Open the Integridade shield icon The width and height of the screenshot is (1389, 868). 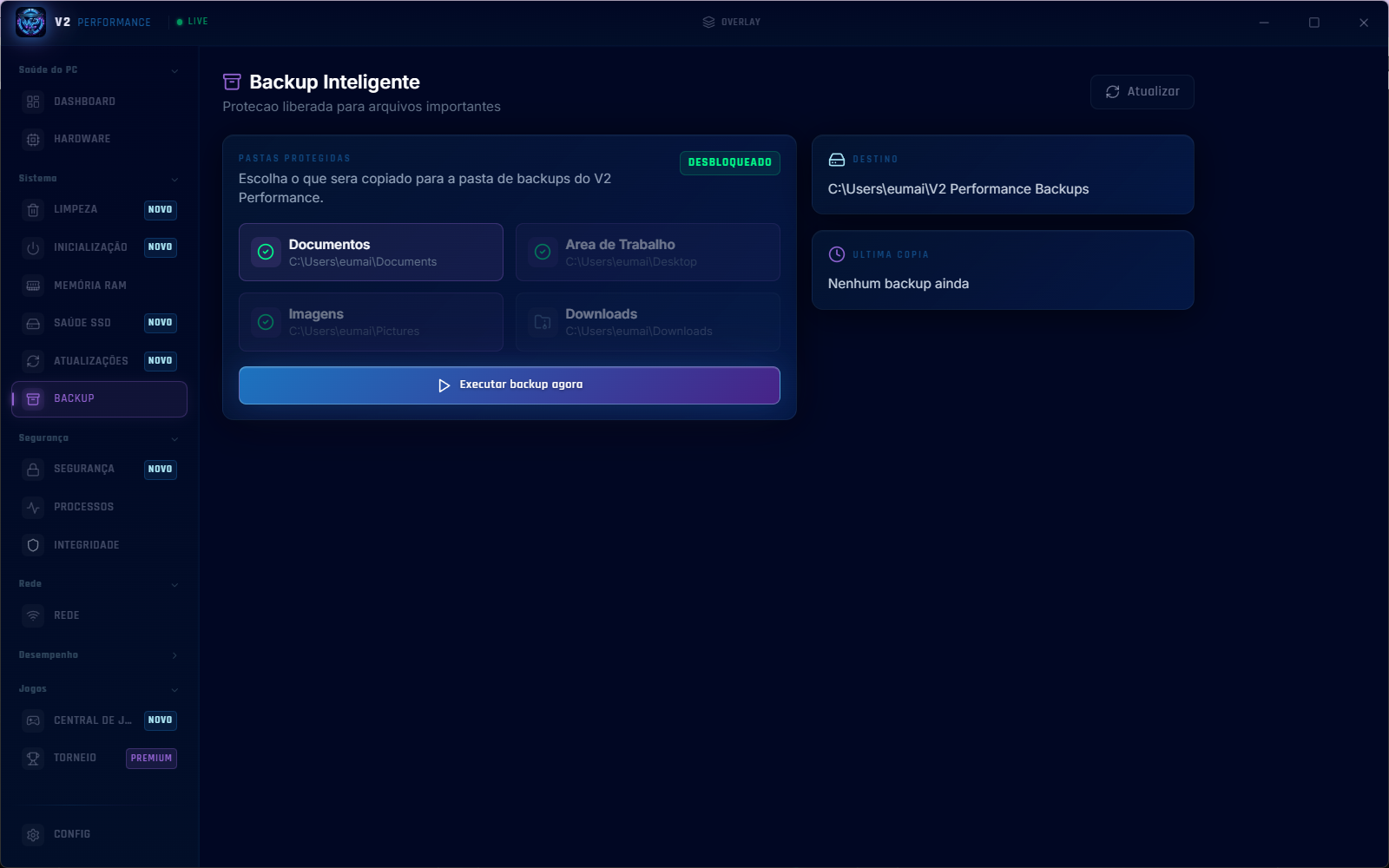click(33, 545)
